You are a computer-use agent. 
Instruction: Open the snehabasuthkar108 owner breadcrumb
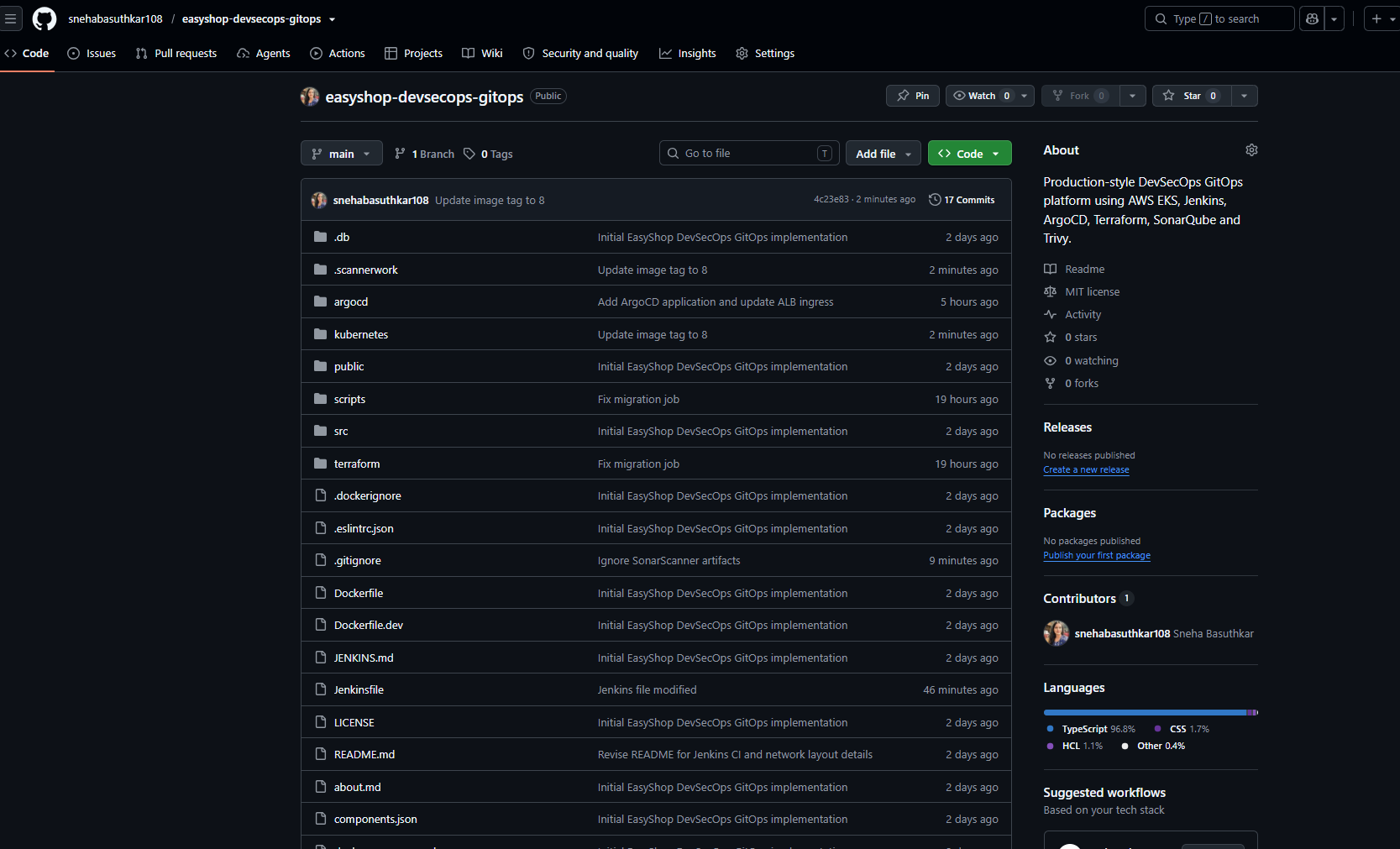point(115,18)
